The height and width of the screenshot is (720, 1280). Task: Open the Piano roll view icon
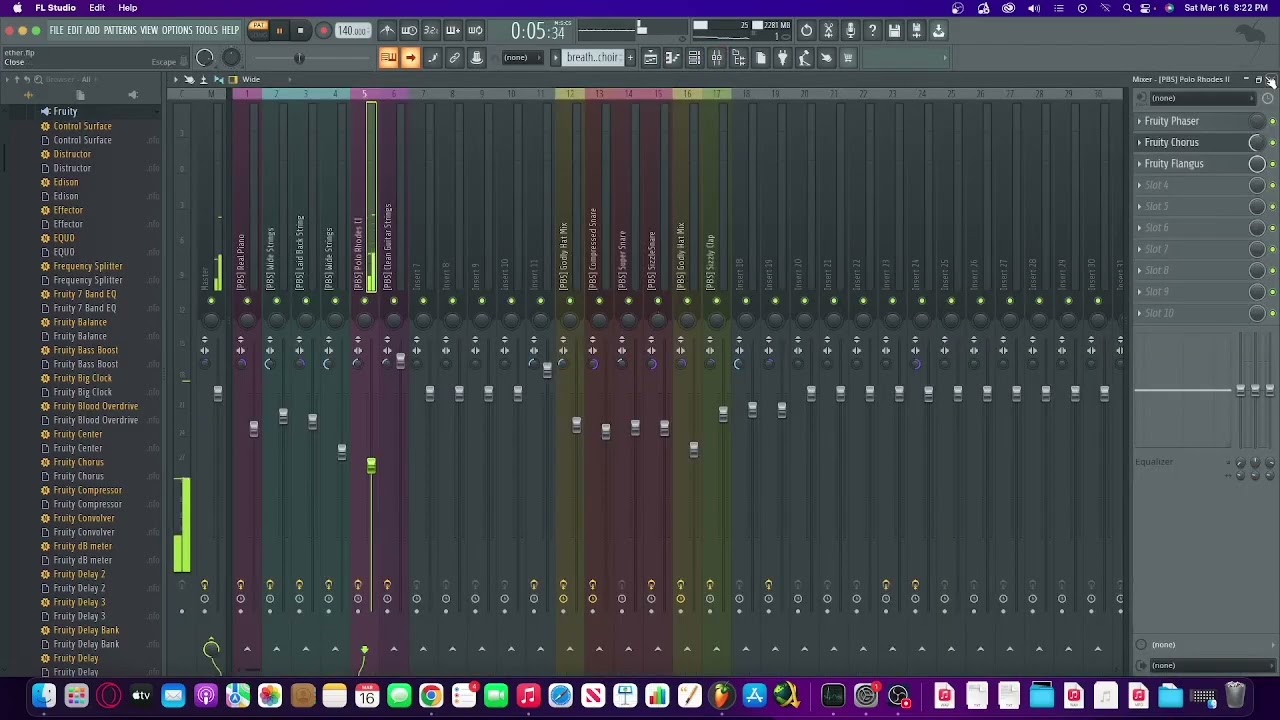[672, 58]
